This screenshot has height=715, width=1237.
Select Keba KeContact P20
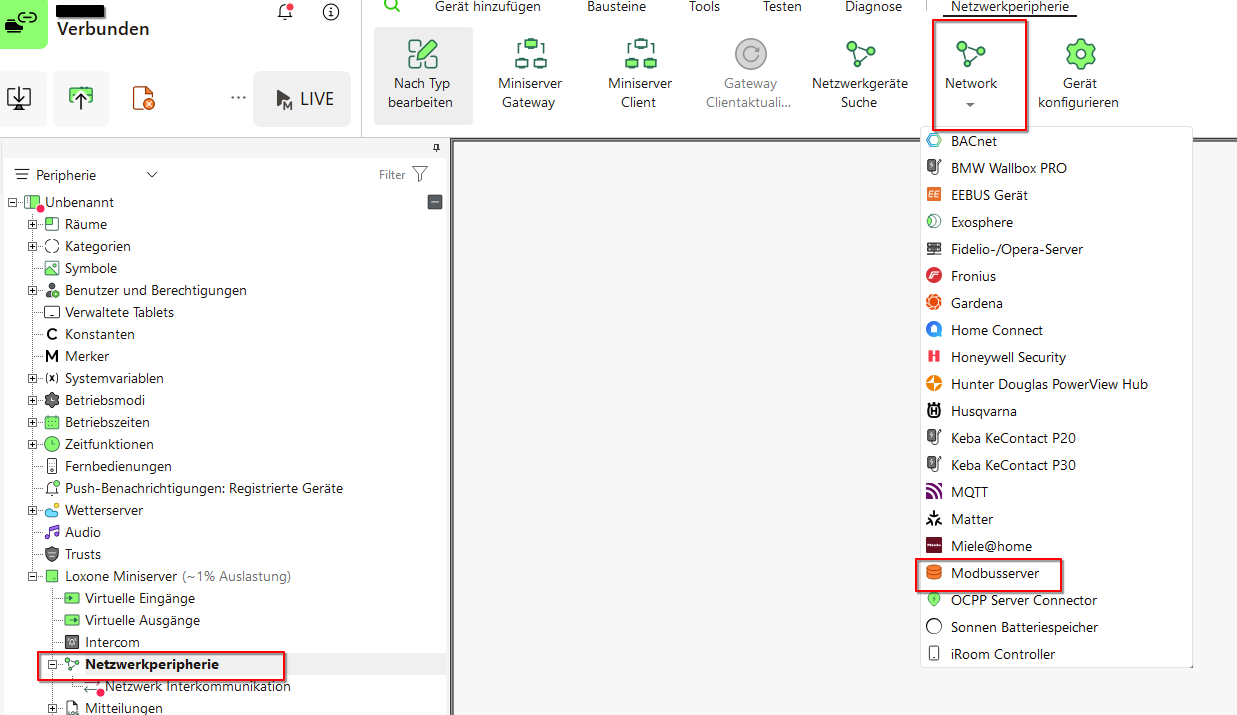(1056, 438)
